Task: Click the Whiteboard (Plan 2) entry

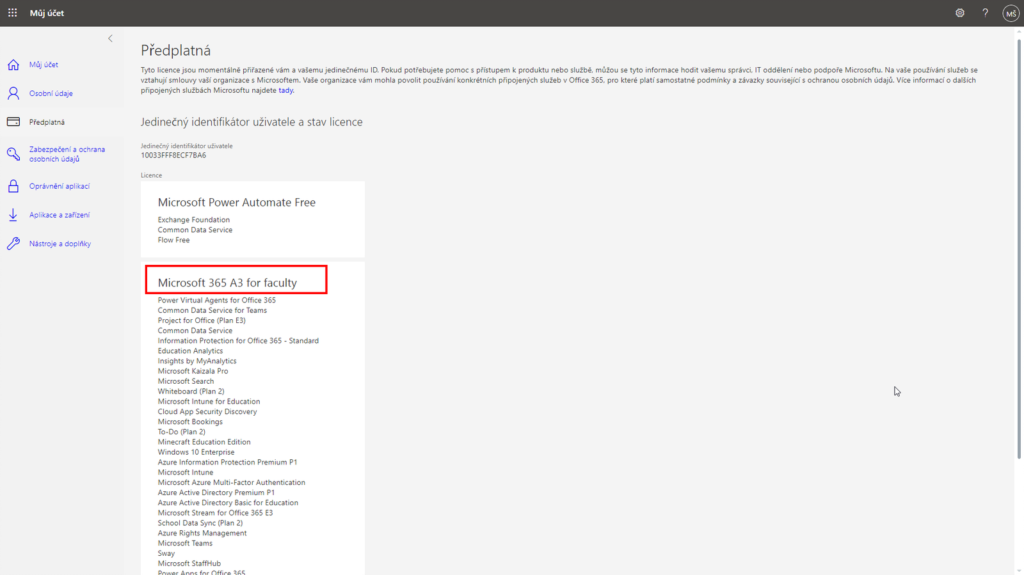Action: pyautogui.click(x=191, y=391)
